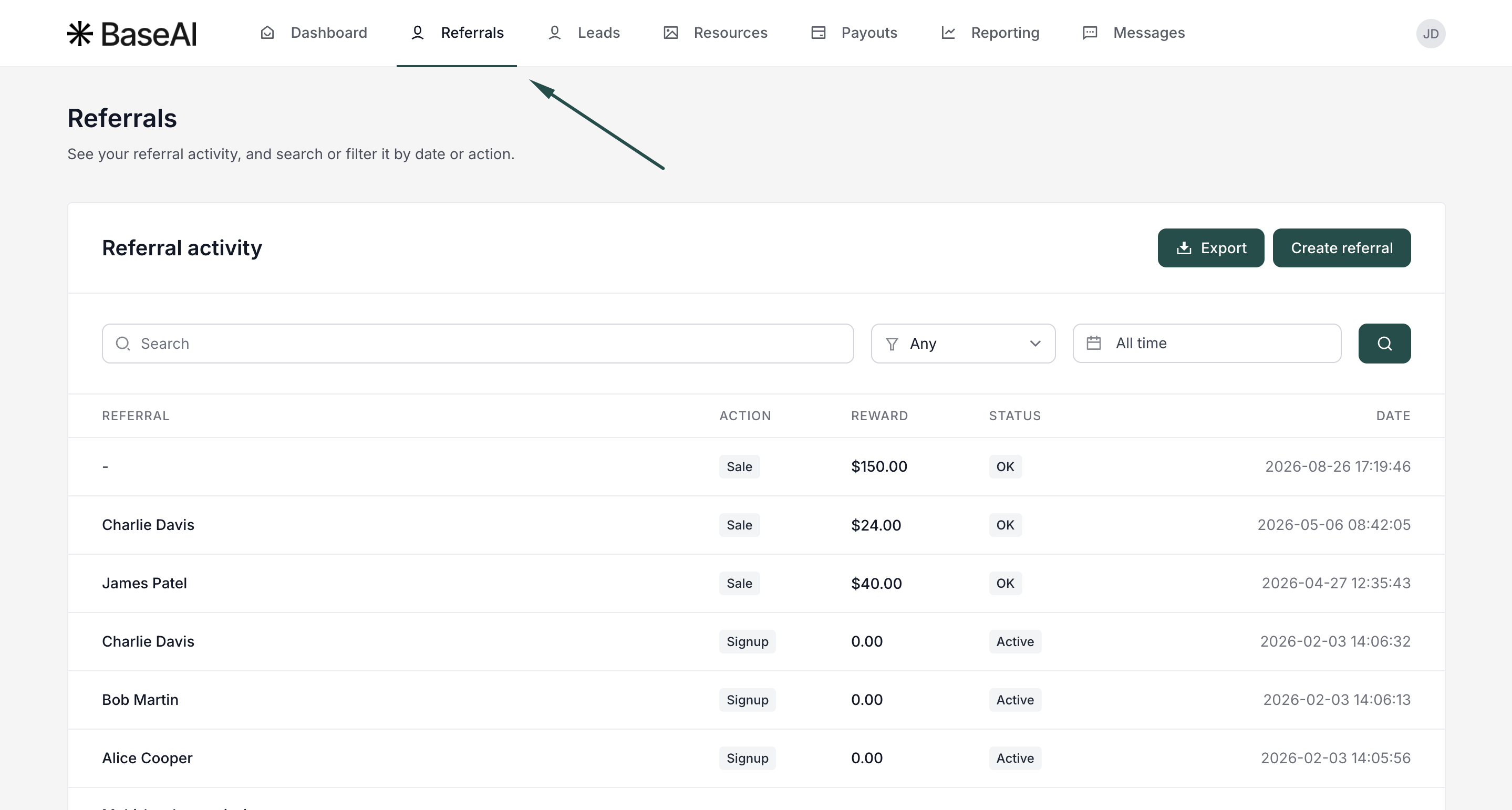The height and width of the screenshot is (810, 1512).
Task: Click the Export button
Action: coord(1211,248)
